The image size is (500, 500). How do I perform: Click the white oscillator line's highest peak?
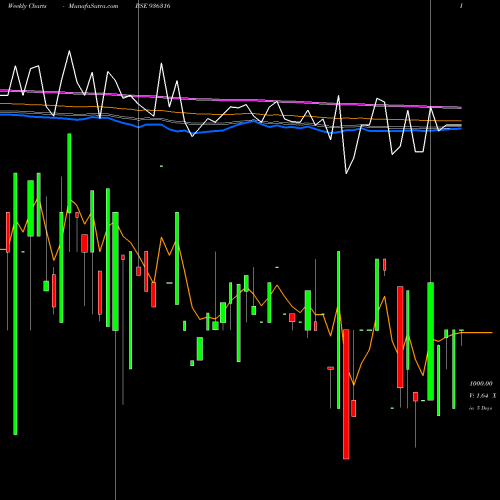click(x=69, y=51)
